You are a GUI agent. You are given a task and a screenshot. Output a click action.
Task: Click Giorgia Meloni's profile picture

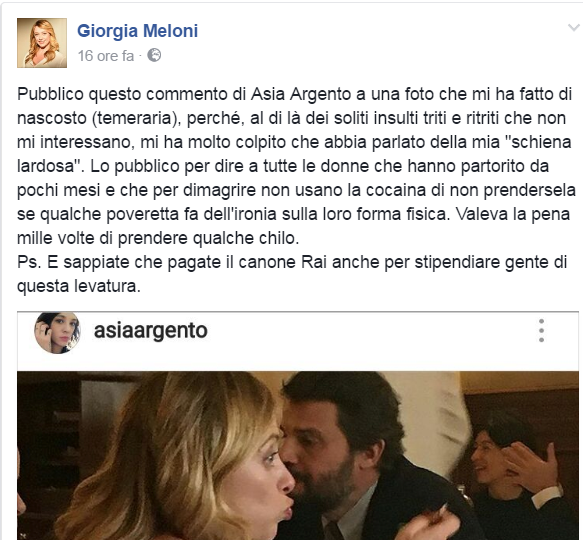coord(42,43)
